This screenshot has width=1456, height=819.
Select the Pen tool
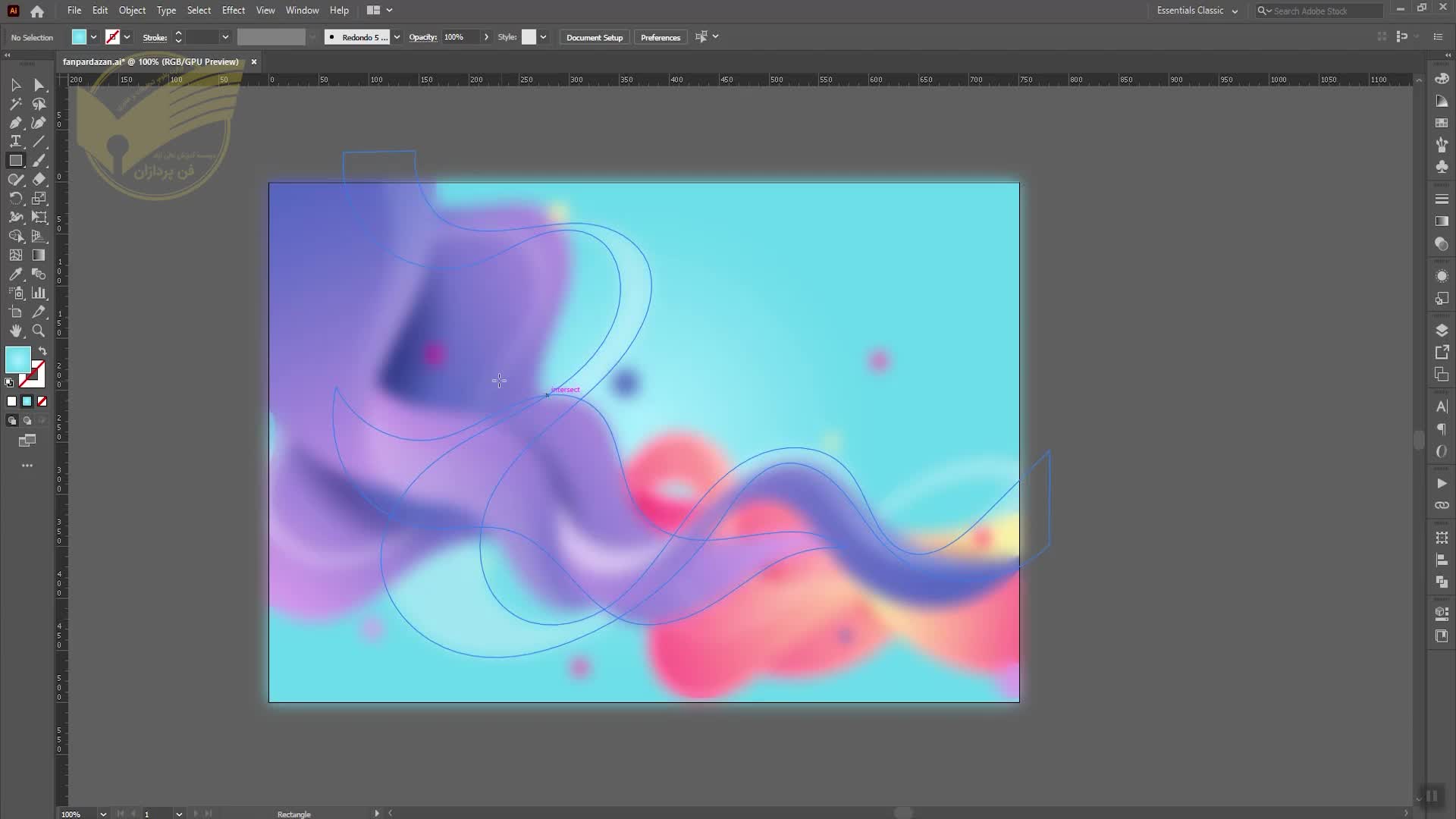pos(15,123)
